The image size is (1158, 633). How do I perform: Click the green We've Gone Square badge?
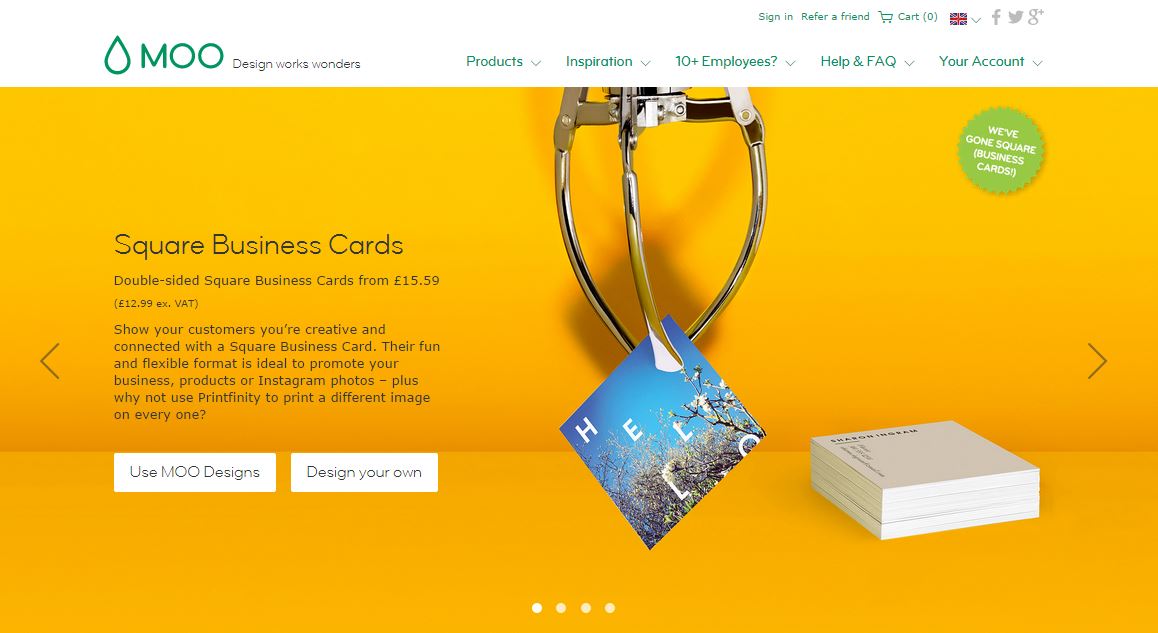coord(1001,151)
